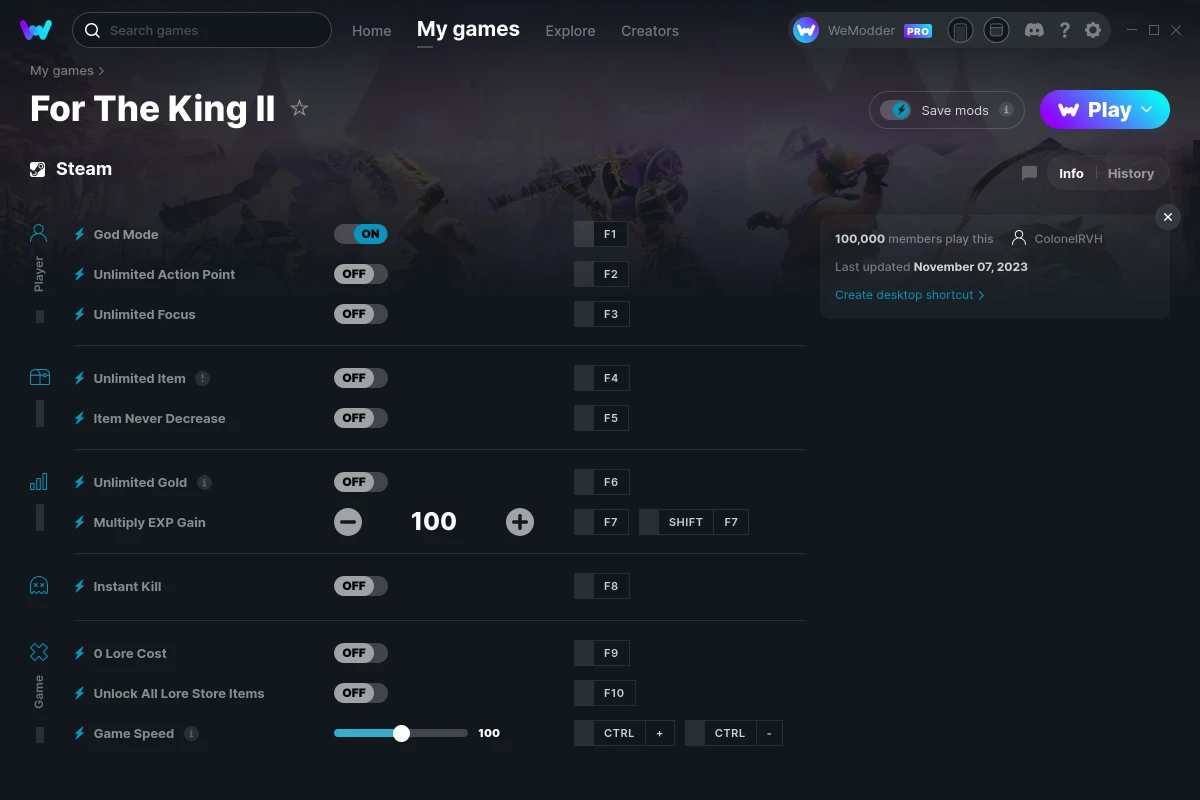Favorite the game with the star icon
1200x800 pixels.
pyautogui.click(x=299, y=108)
